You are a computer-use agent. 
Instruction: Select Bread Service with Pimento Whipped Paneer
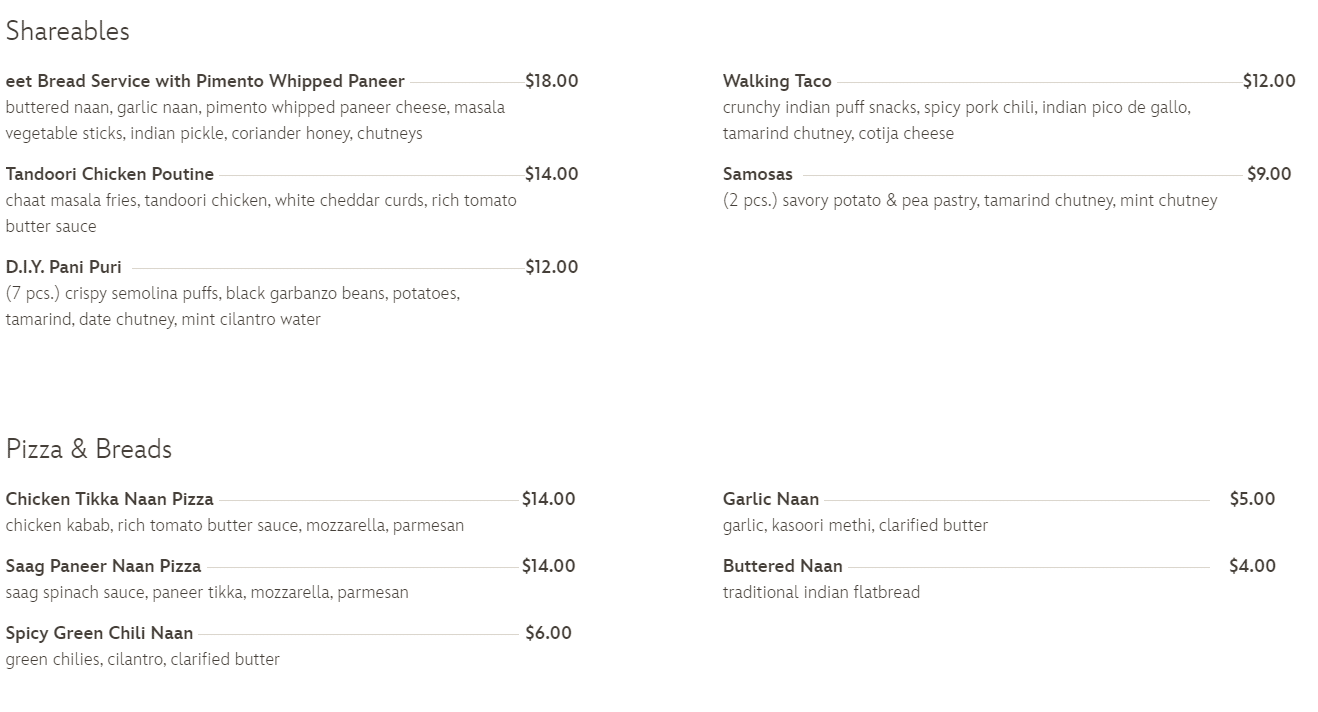click(x=205, y=81)
